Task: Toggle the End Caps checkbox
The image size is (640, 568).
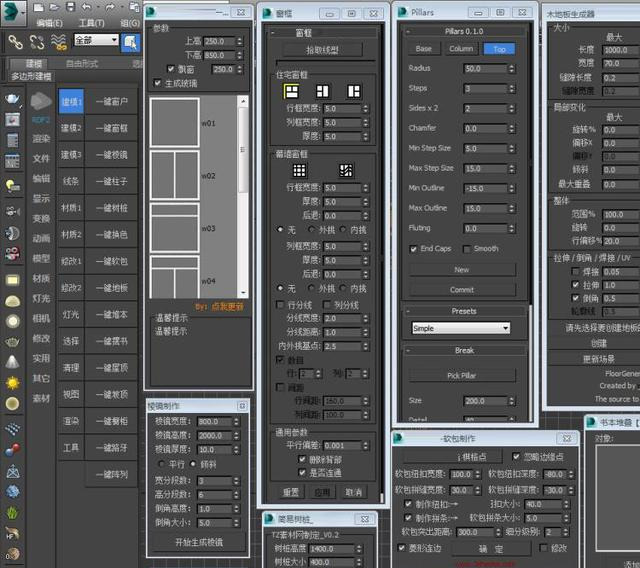Action: 415,249
